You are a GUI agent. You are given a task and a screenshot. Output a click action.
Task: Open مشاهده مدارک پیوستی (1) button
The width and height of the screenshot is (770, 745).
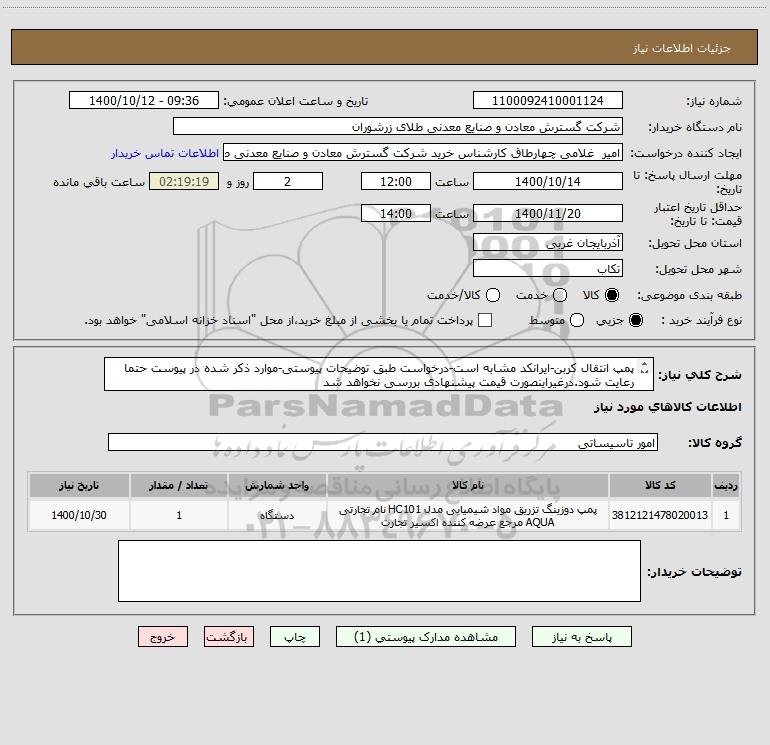tap(426, 636)
